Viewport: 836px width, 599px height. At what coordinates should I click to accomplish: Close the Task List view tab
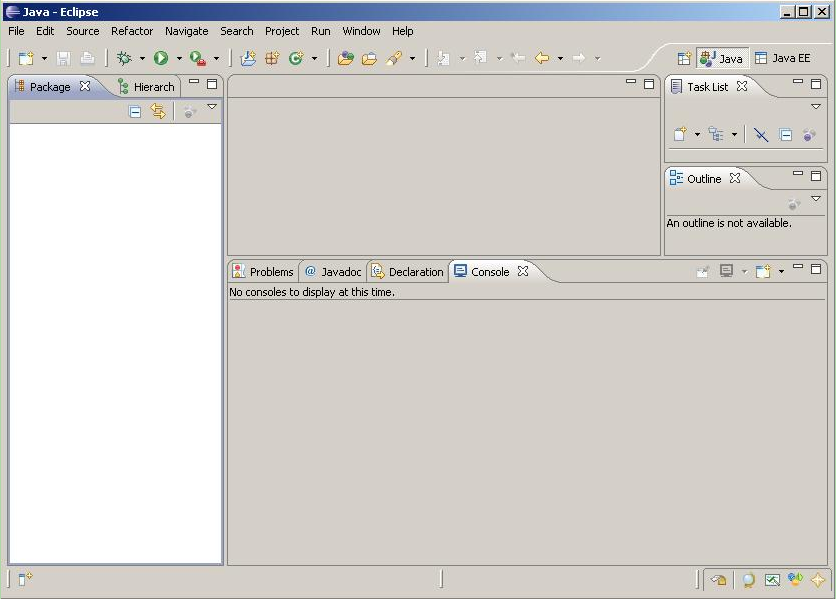pyautogui.click(x=742, y=86)
